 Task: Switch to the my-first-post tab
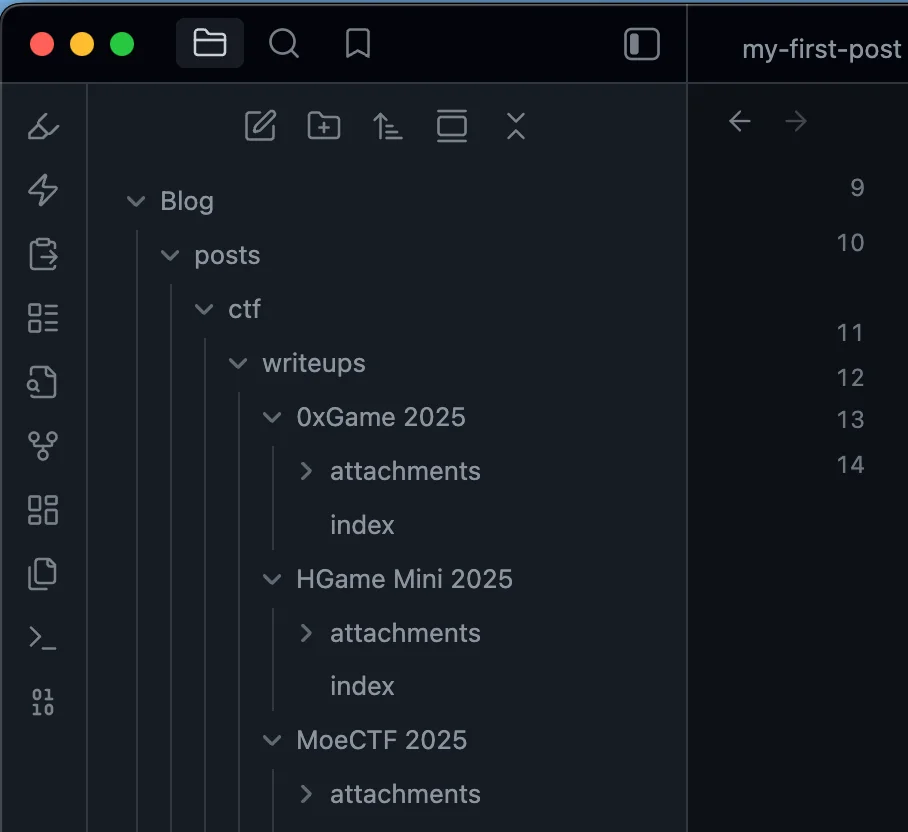pyautogui.click(x=820, y=49)
